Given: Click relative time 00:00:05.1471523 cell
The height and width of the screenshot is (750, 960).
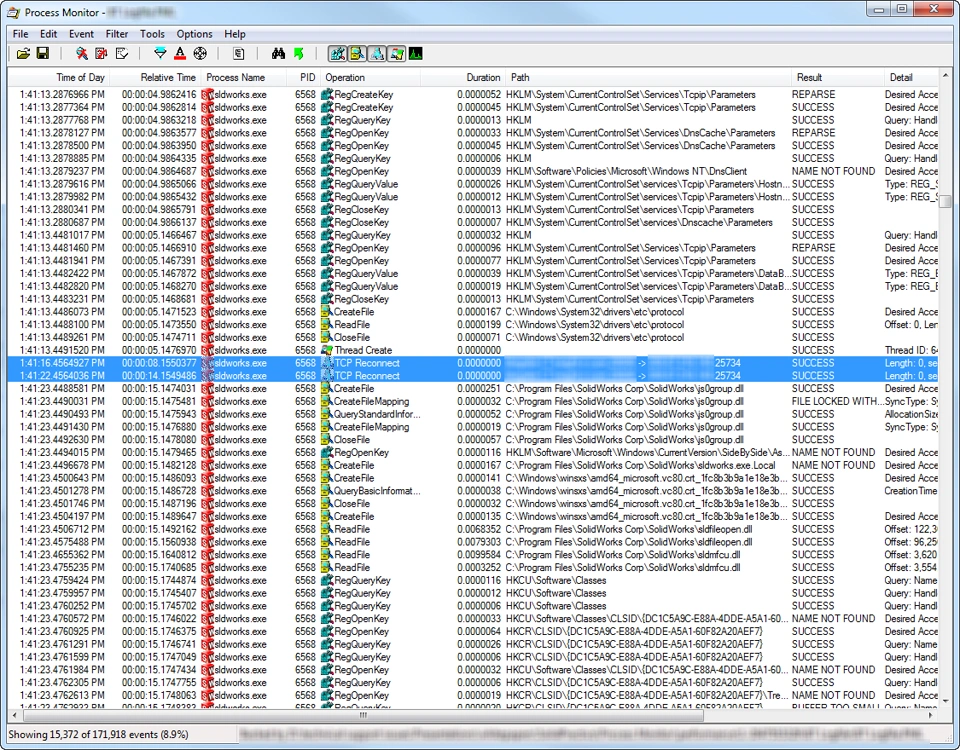Looking at the screenshot, I should 159,312.
